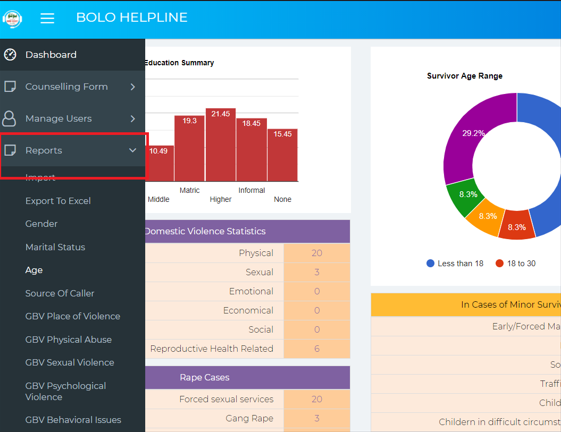Click the Sexual row value 3

coord(317,272)
